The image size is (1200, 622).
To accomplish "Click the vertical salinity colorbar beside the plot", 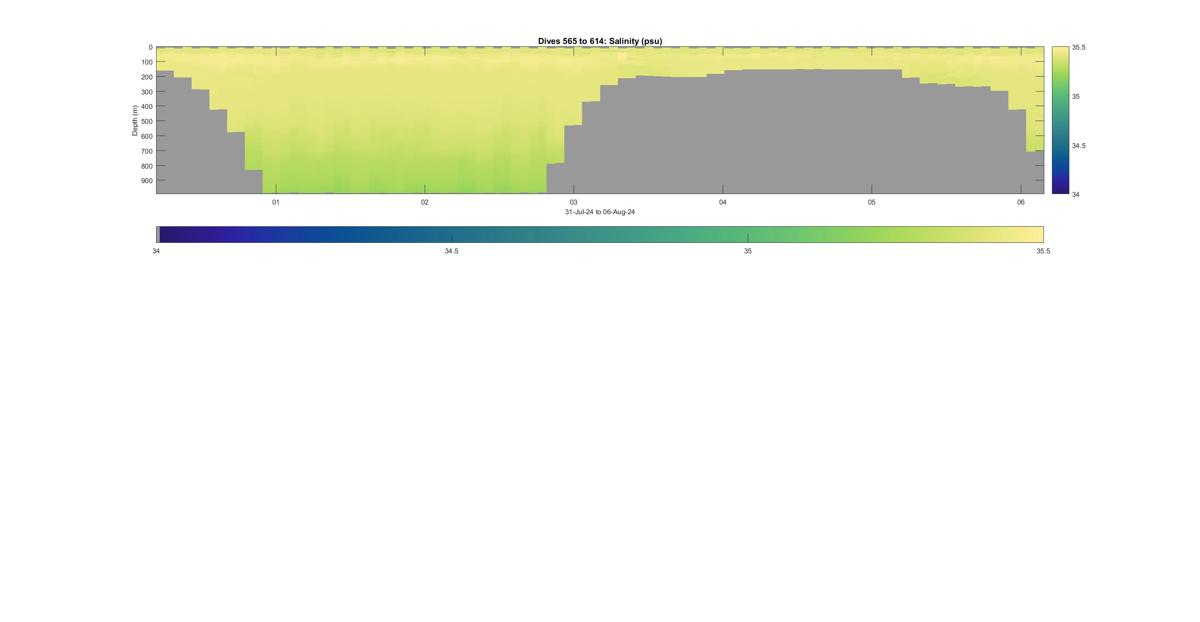I will tap(1060, 120).
